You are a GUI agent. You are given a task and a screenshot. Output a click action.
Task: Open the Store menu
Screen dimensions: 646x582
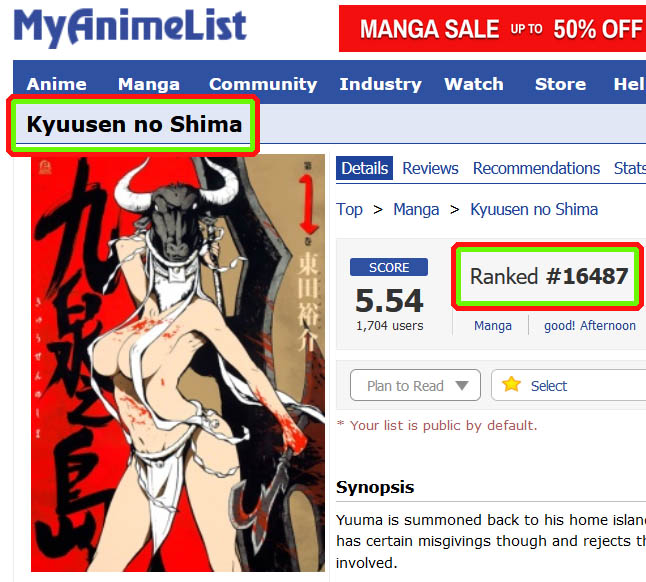(x=560, y=84)
